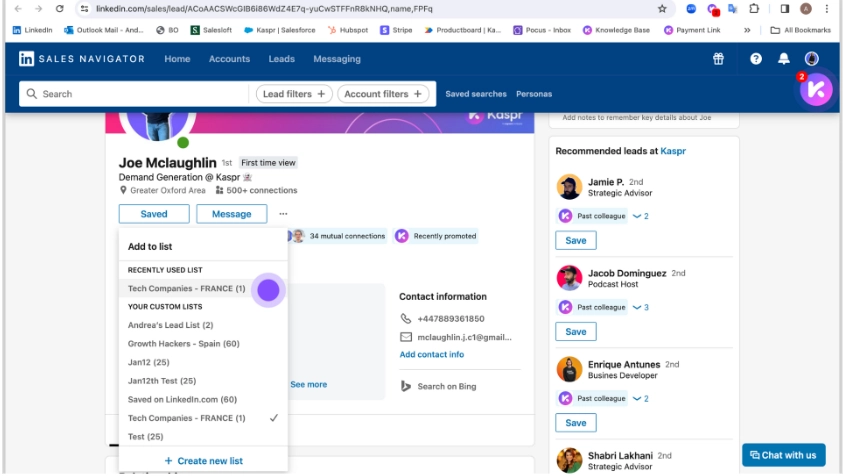Add to the Test (25) list
The image size is (843, 476).
(203, 436)
